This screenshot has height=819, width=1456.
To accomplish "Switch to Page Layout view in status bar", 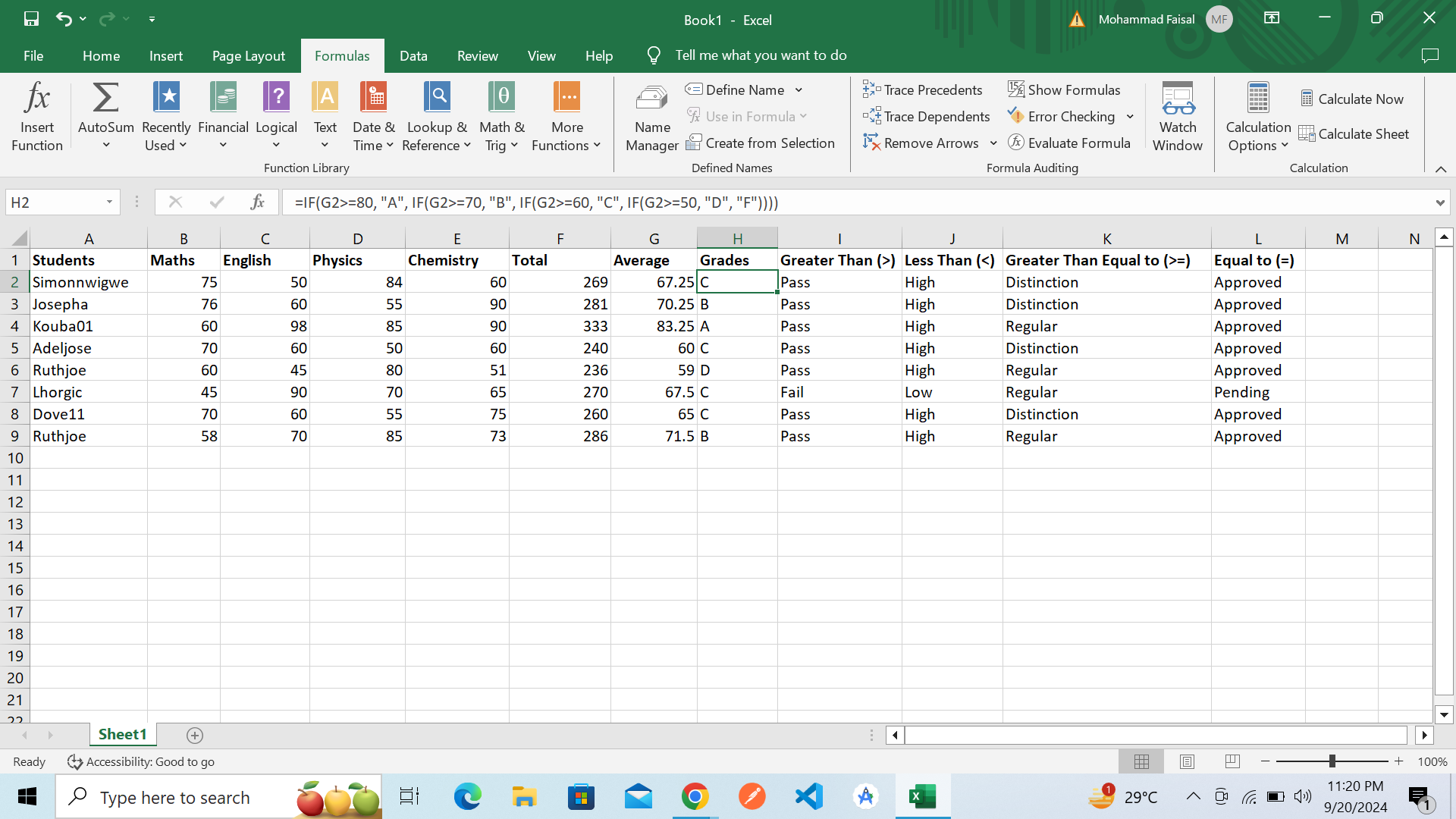I will (1187, 761).
